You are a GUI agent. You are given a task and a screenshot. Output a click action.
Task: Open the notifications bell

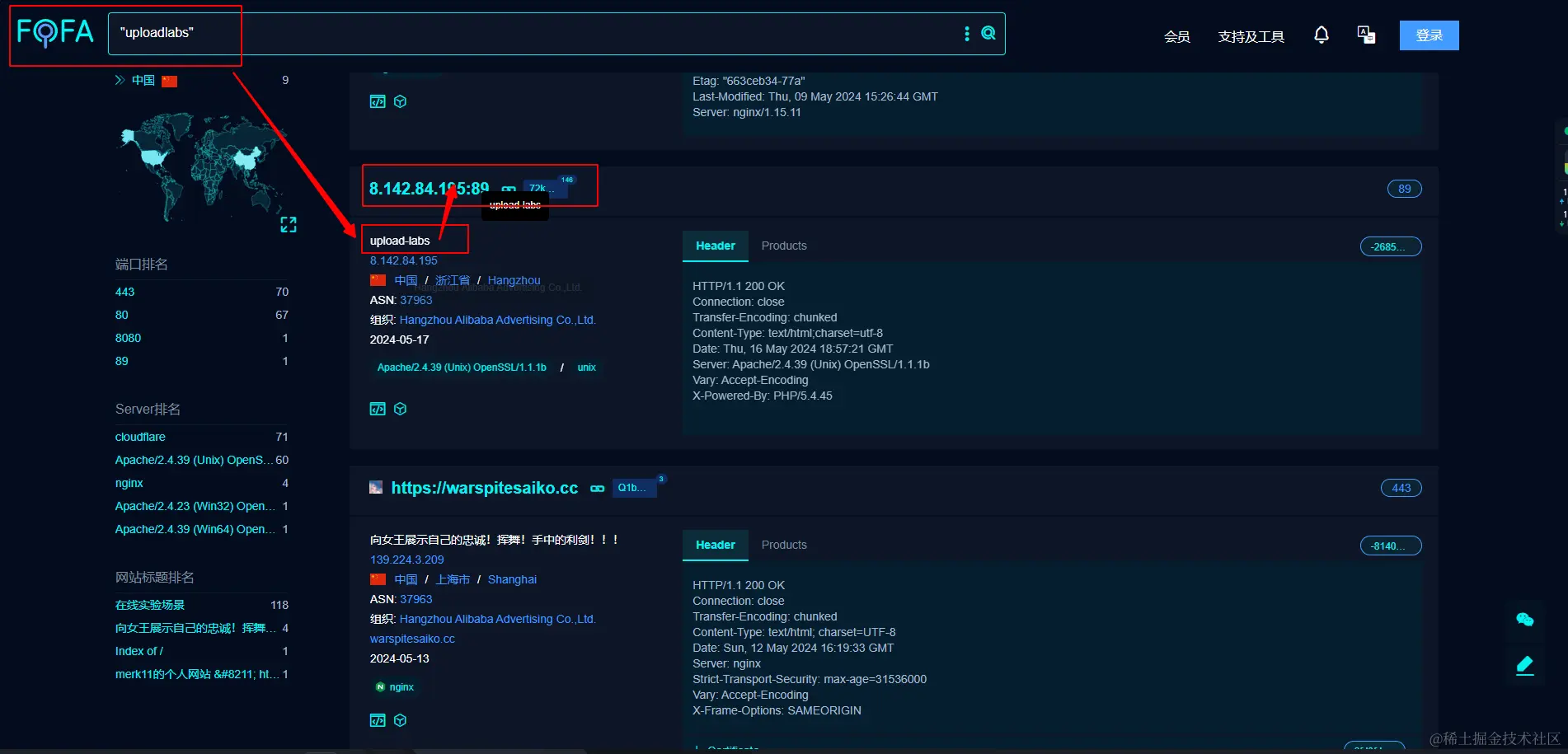[1322, 35]
